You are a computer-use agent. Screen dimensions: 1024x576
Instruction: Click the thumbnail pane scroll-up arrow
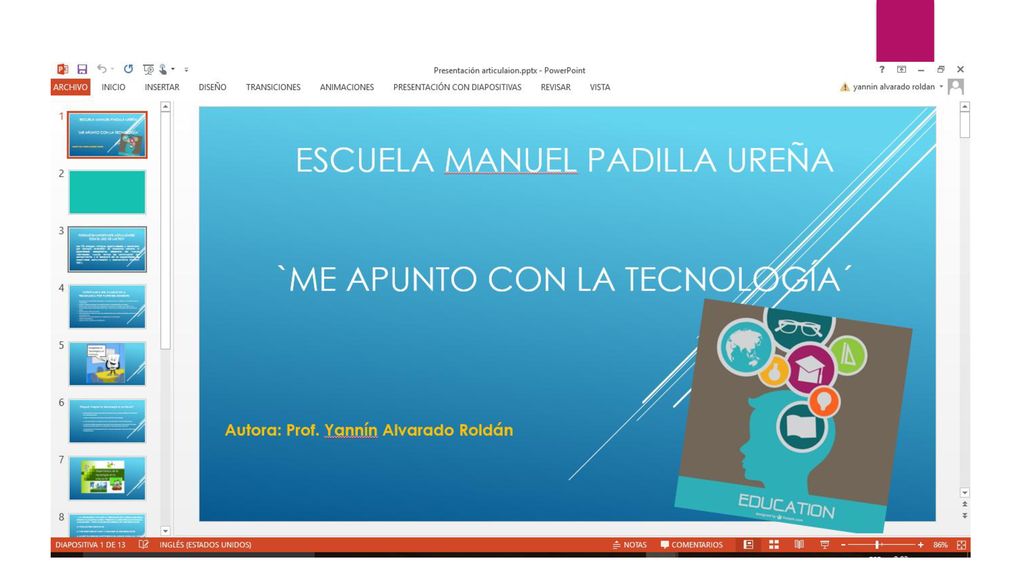[x=165, y=106]
